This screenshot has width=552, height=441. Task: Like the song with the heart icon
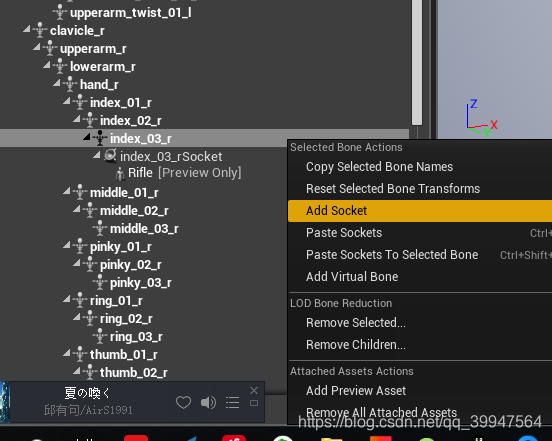point(183,402)
